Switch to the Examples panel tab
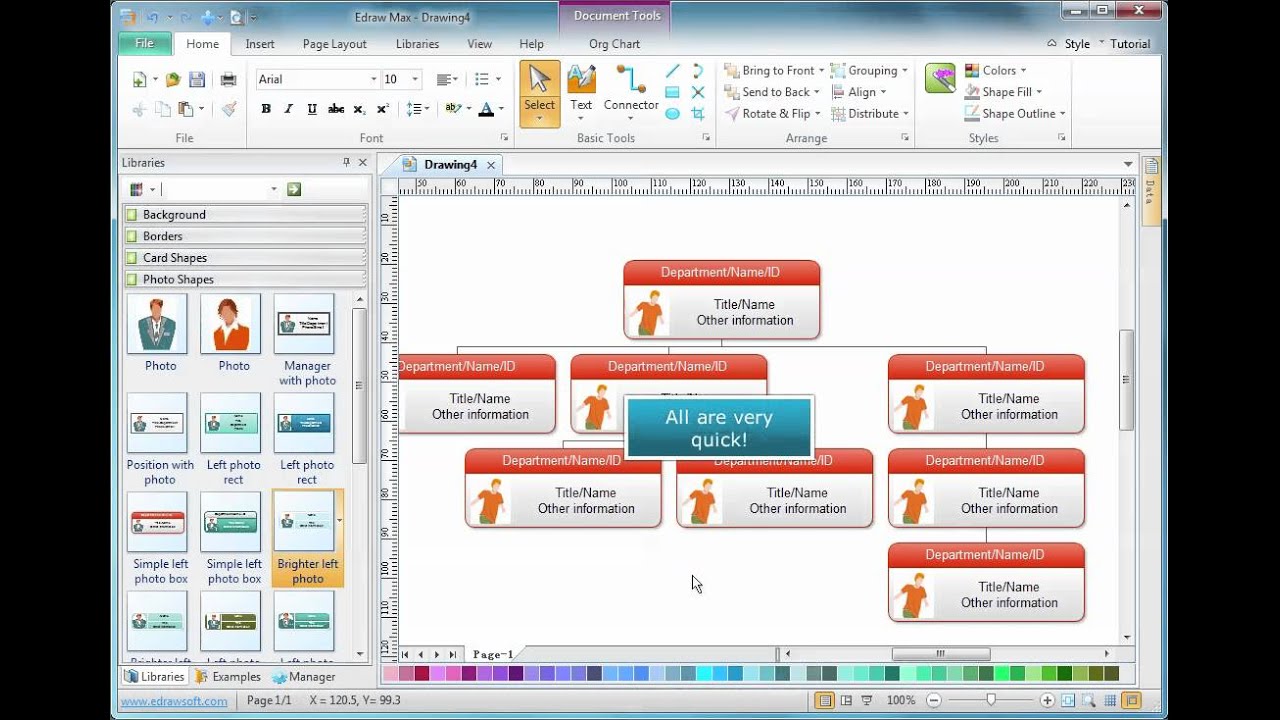 227,677
